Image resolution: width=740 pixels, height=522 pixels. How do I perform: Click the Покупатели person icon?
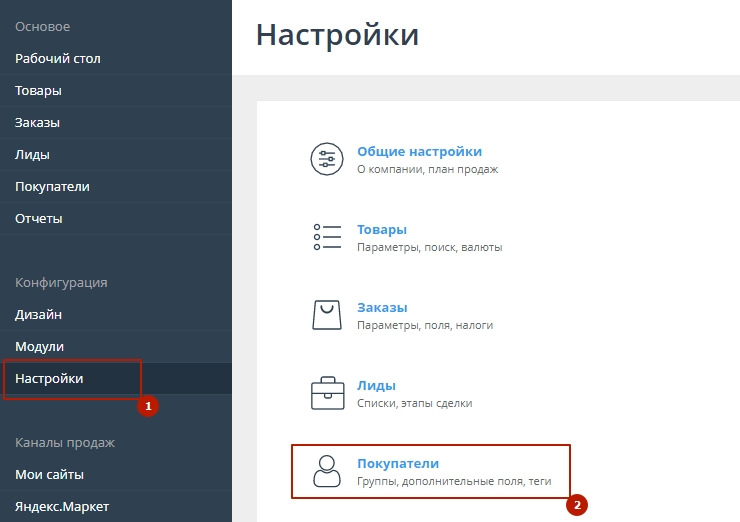tap(327, 471)
